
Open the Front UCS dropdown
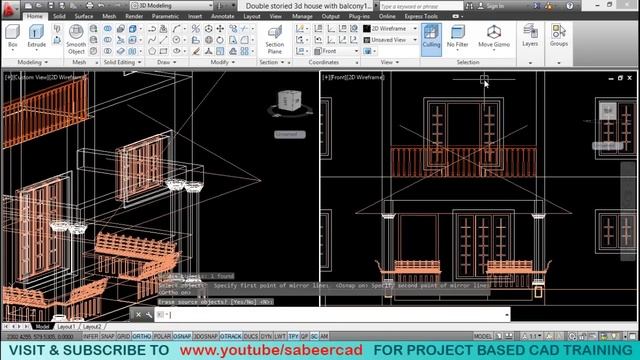(x=336, y=51)
